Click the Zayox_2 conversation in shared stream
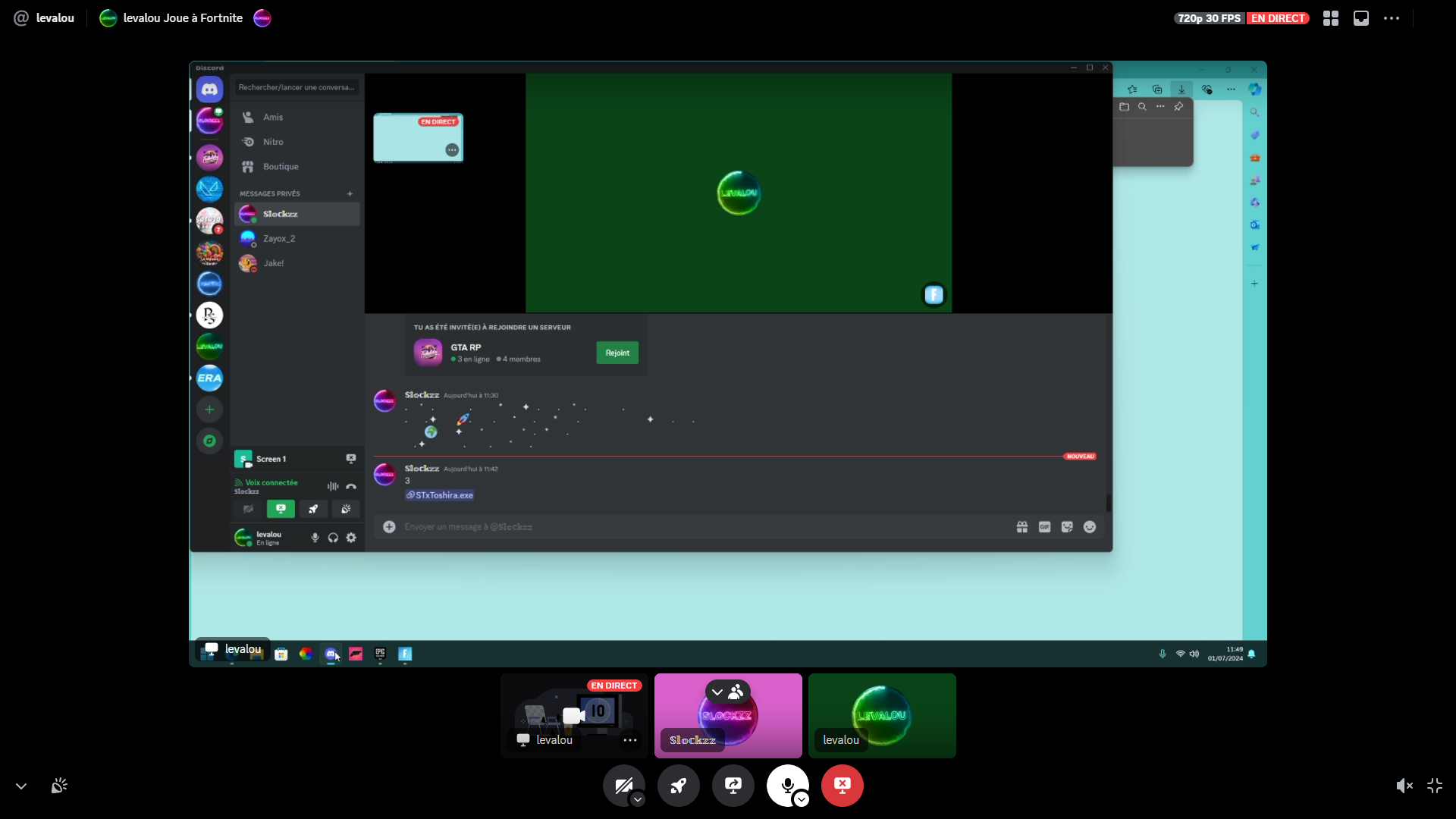 click(297, 239)
